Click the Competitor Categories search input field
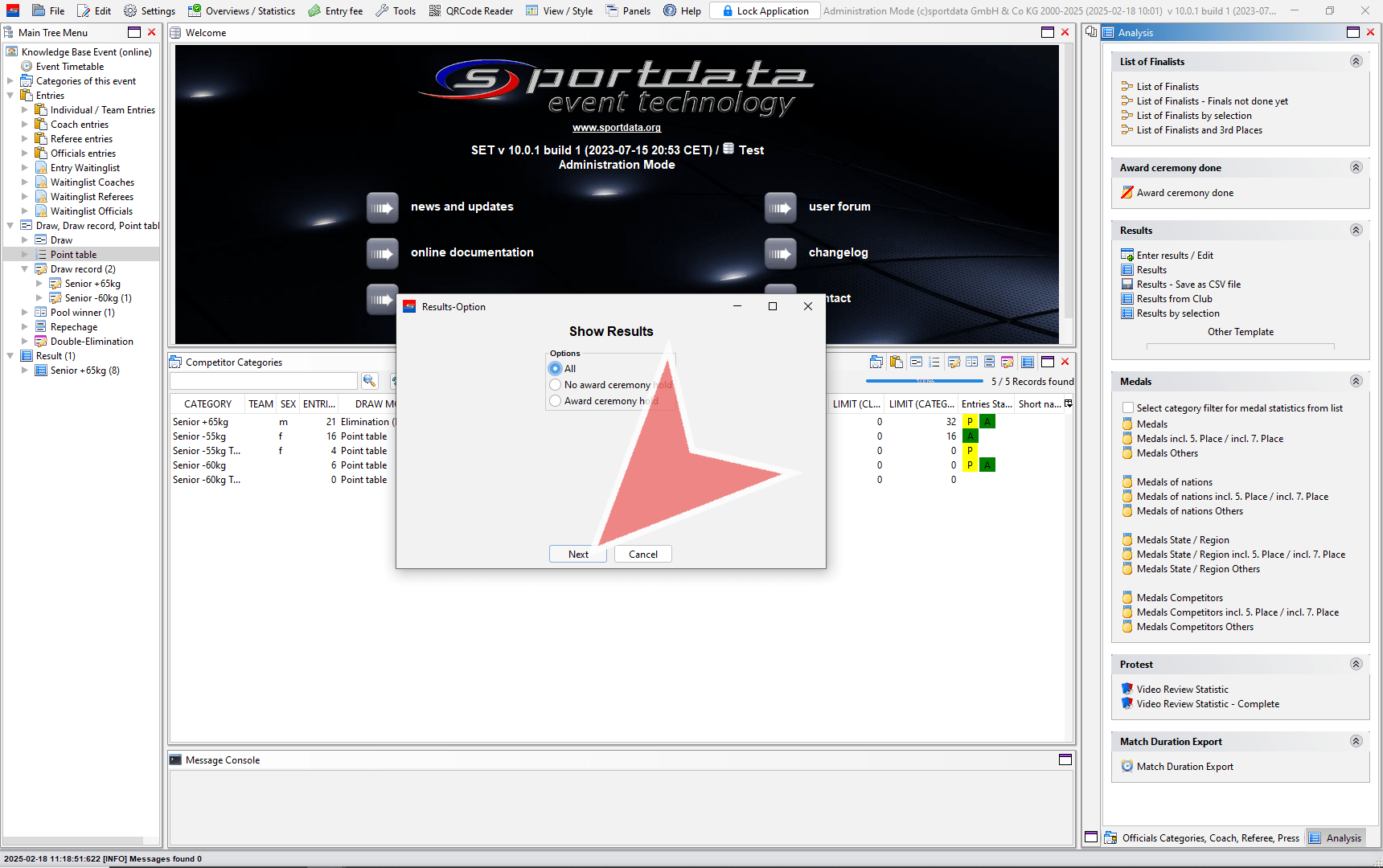The image size is (1383, 868). 264,381
